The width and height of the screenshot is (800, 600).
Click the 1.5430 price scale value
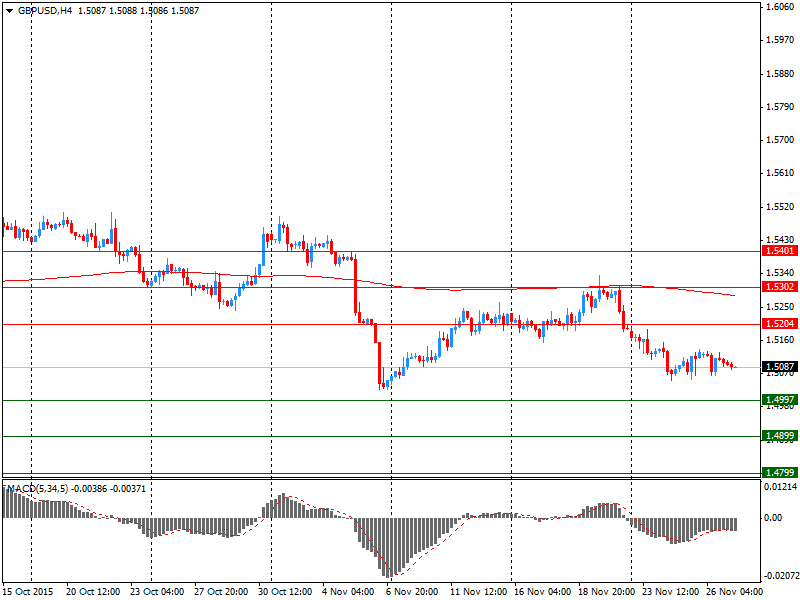click(780, 240)
